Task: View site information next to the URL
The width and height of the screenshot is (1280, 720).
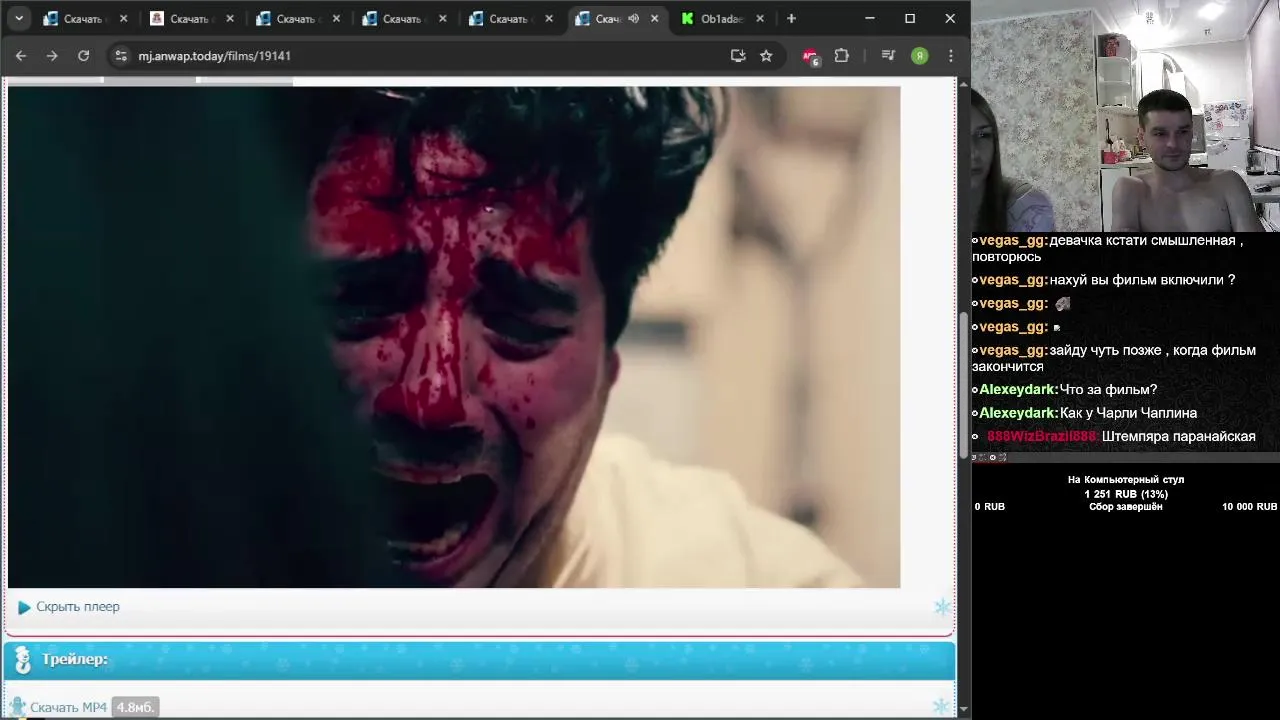Action: (x=121, y=56)
